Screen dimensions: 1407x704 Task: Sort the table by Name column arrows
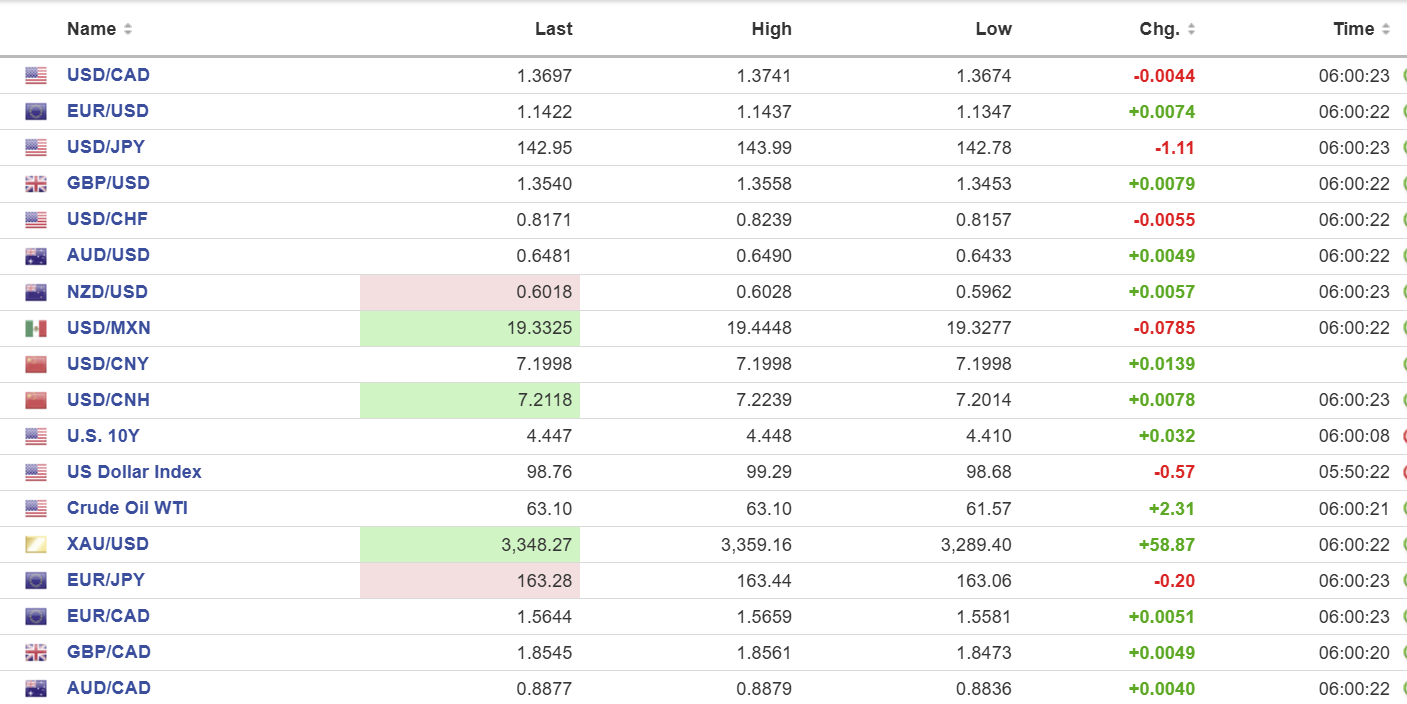(128, 29)
